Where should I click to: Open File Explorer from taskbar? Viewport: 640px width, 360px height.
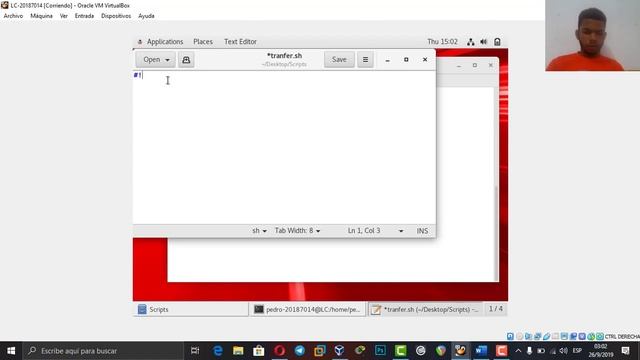[x=238, y=351]
